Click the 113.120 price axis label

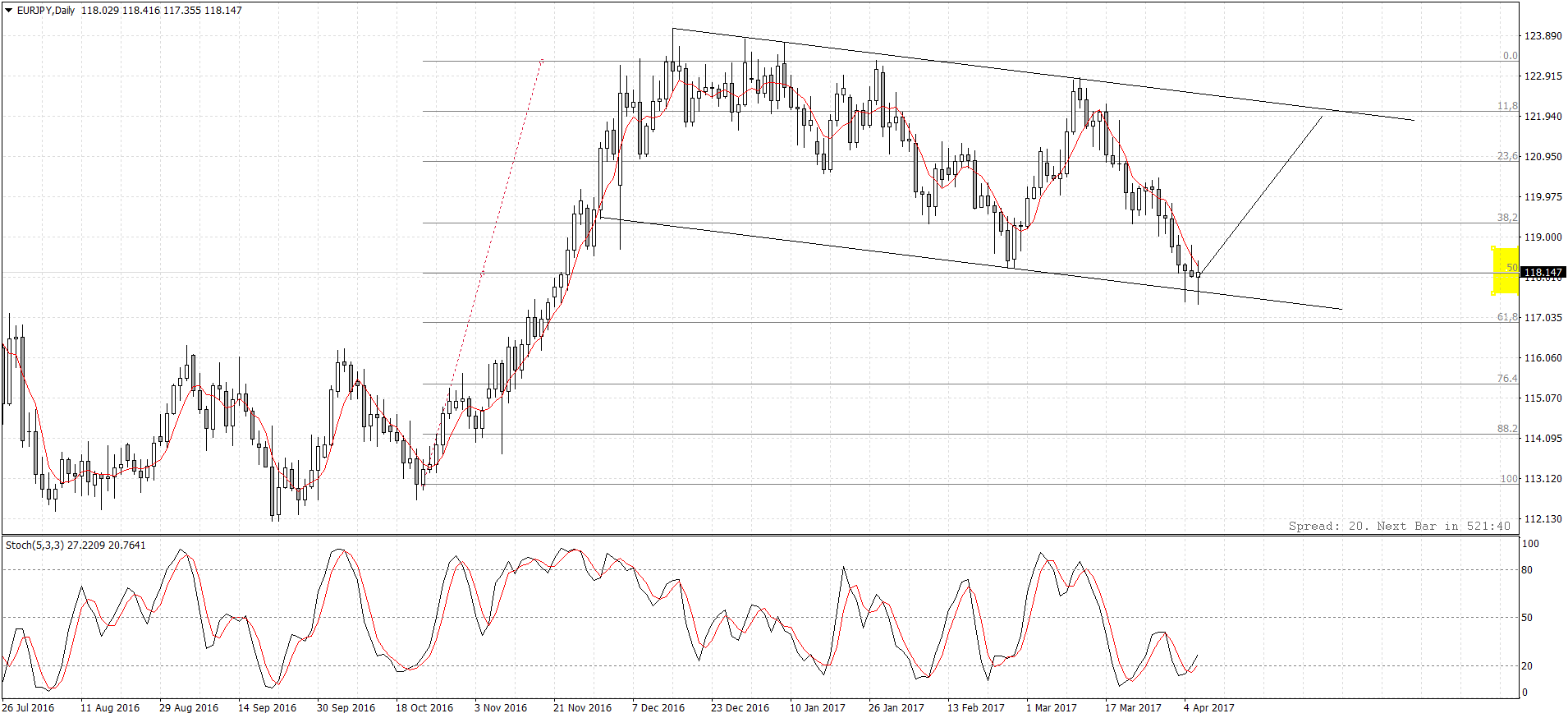point(1543,479)
